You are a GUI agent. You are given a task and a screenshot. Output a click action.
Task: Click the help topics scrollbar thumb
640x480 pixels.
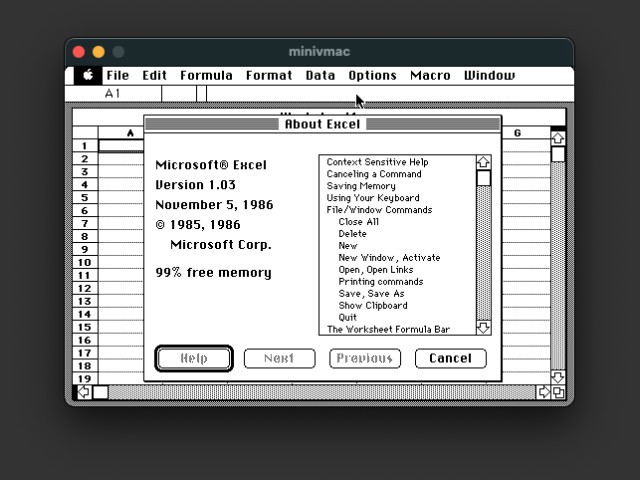coord(484,178)
